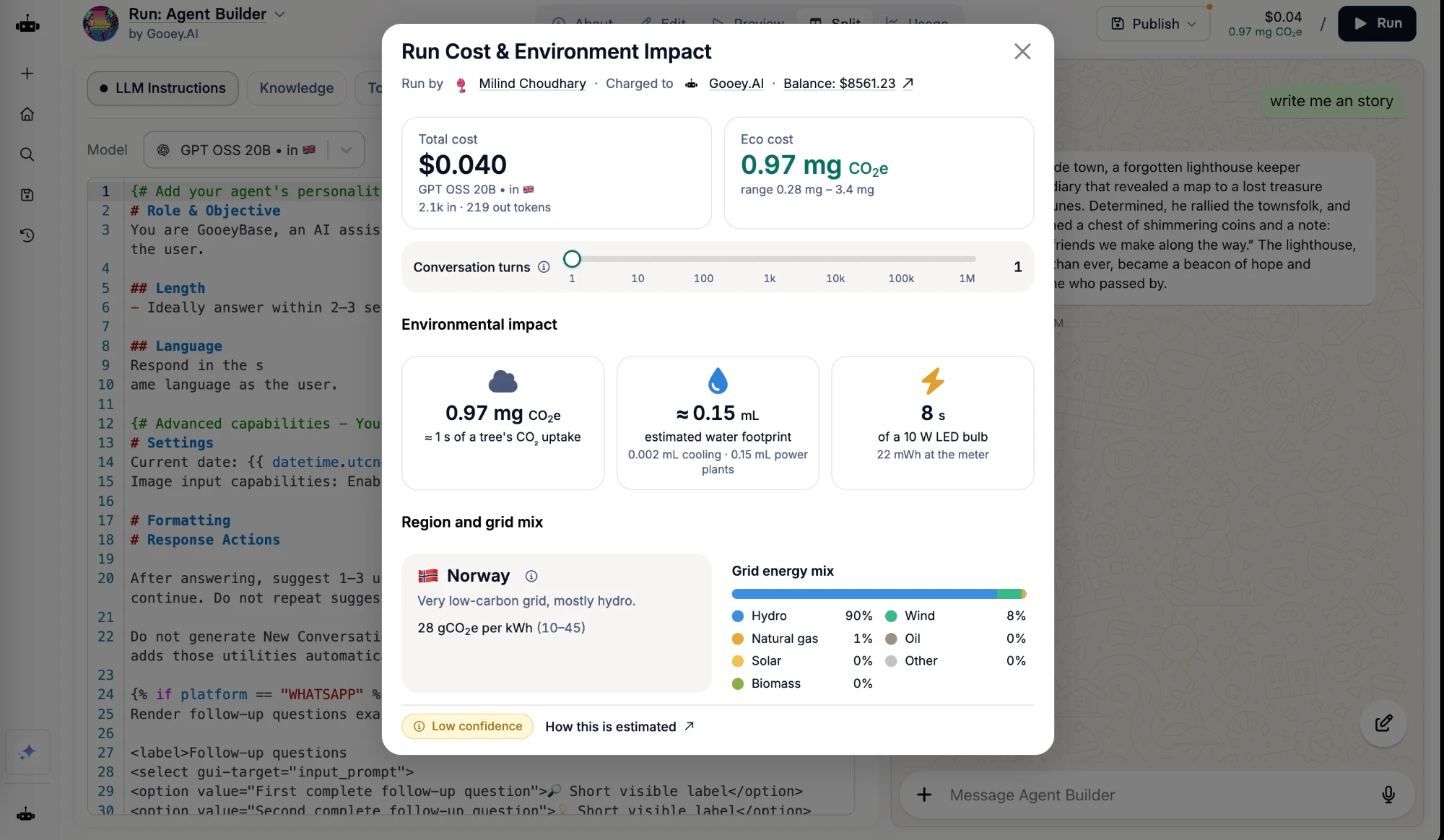Click the edit pencil floating button
The width and height of the screenshot is (1444, 840).
point(1383,723)
